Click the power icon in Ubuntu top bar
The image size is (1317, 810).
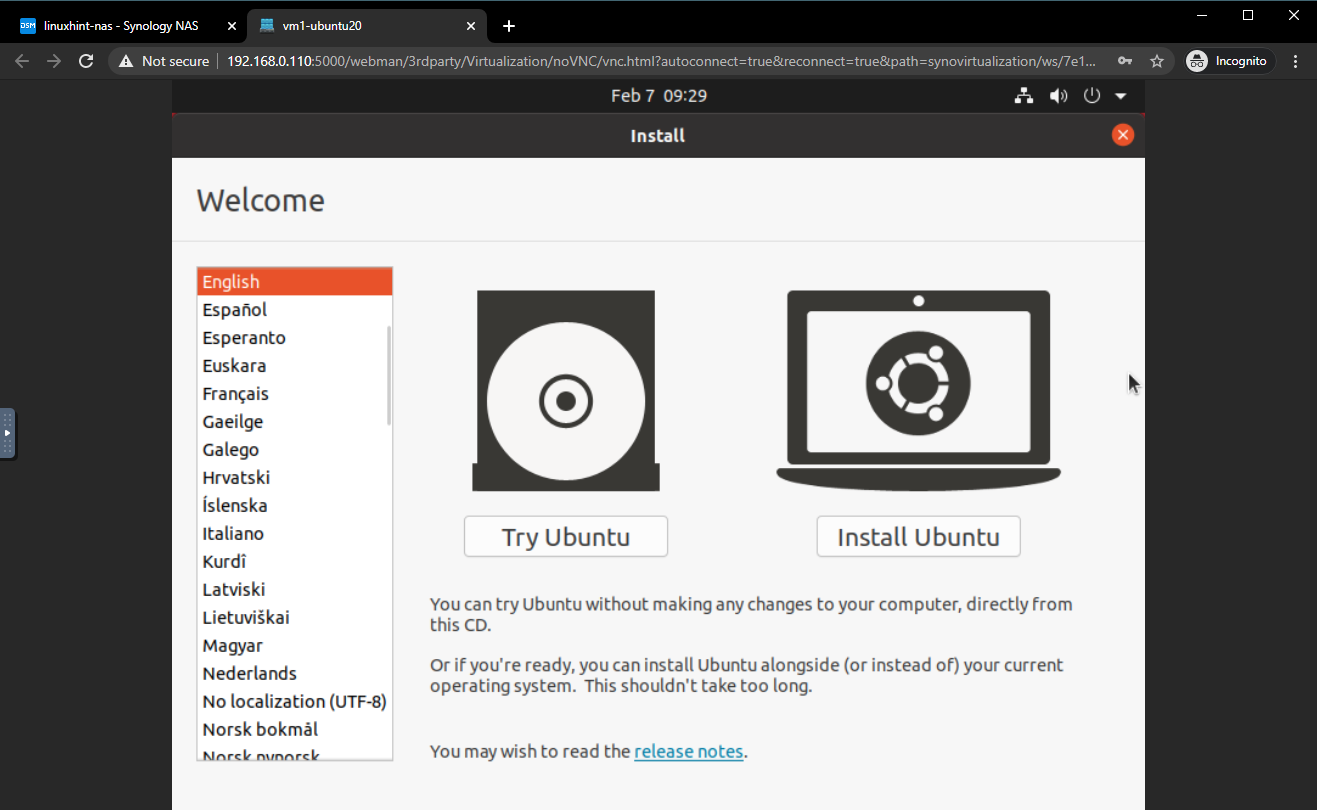tap(1092, 96)
